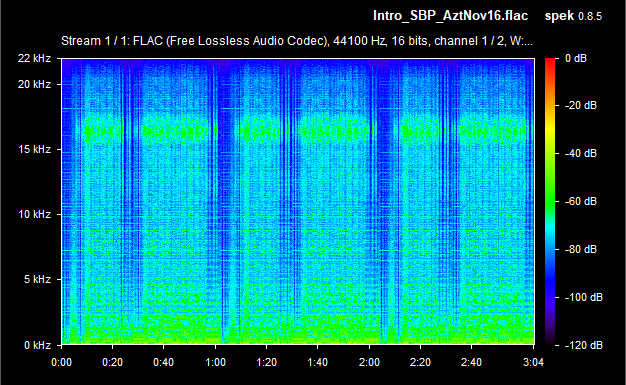Click the 15 kHz frequency axis label
This screenshot has height=385, width=626.
click(x=34, y=149)
